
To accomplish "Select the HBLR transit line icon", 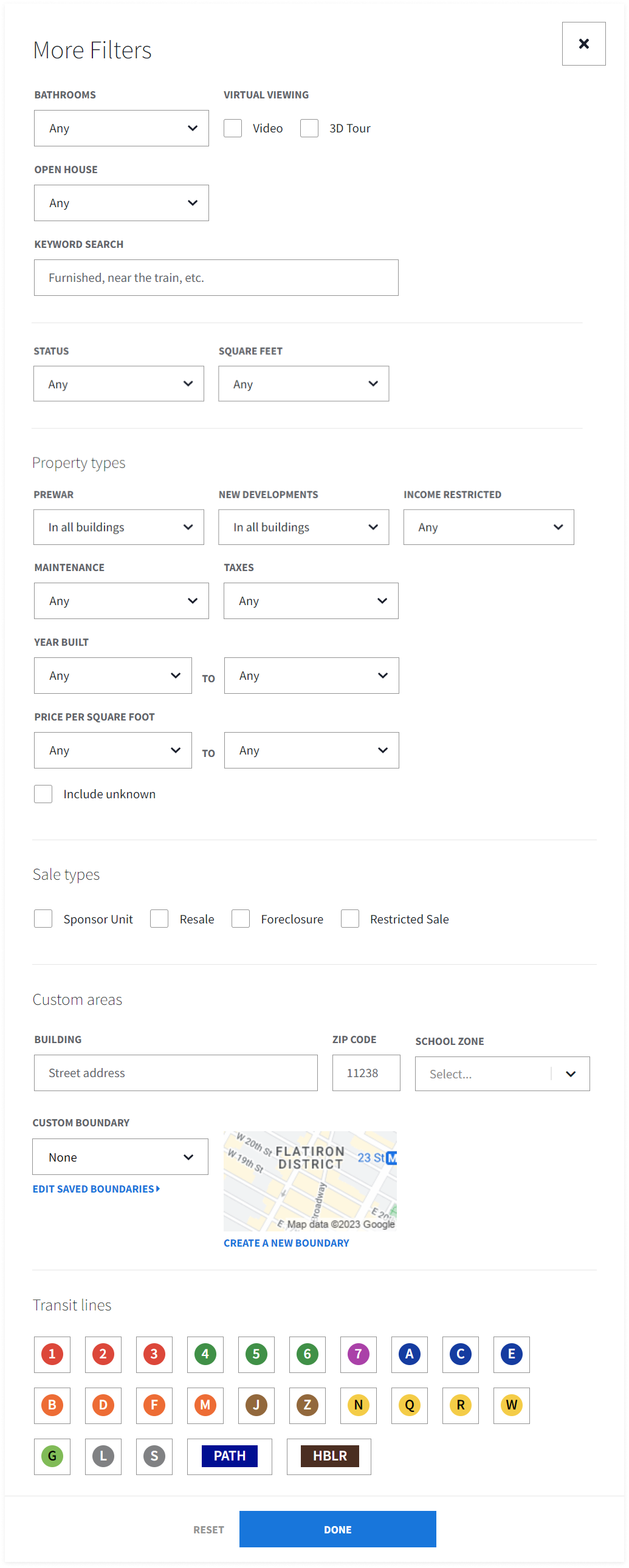I will click(329, 1457).
